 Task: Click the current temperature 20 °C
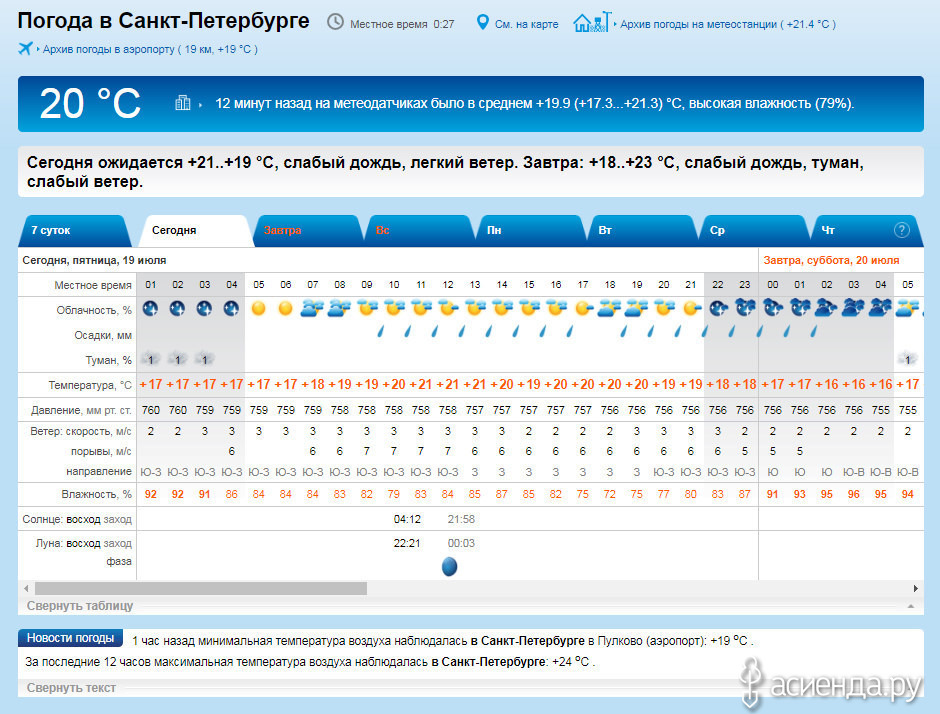(91, 104)
